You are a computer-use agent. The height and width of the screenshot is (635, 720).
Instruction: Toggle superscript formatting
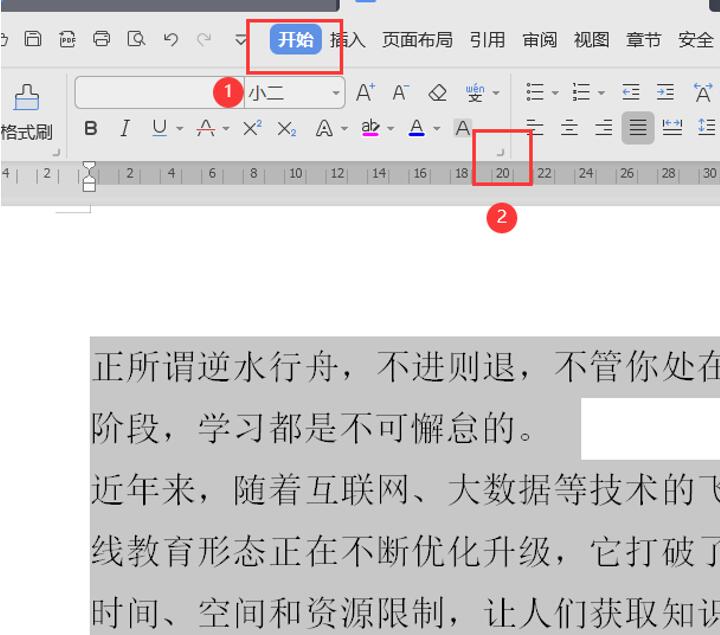[252, 128]
